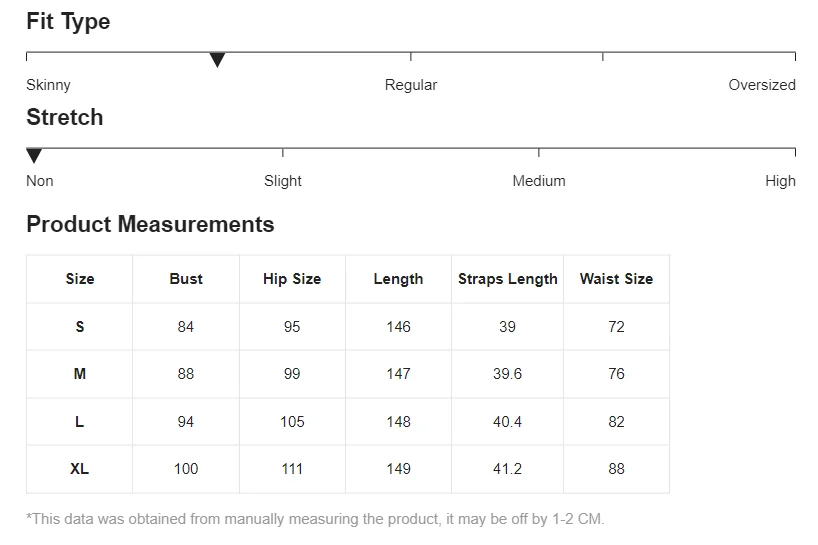Screen dimensions: 818x545
Task: Select the Oversized fit label
Action: tap(761, 85)
